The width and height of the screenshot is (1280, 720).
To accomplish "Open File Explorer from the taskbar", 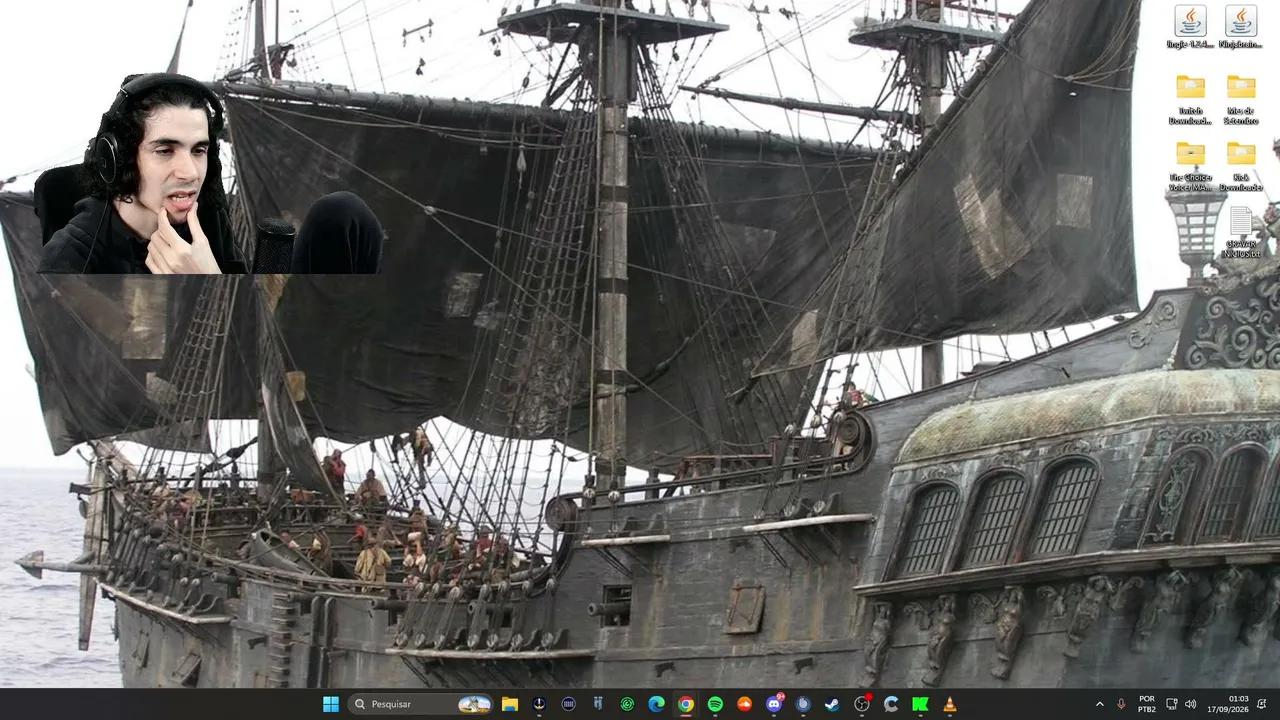I will [509, 704].
